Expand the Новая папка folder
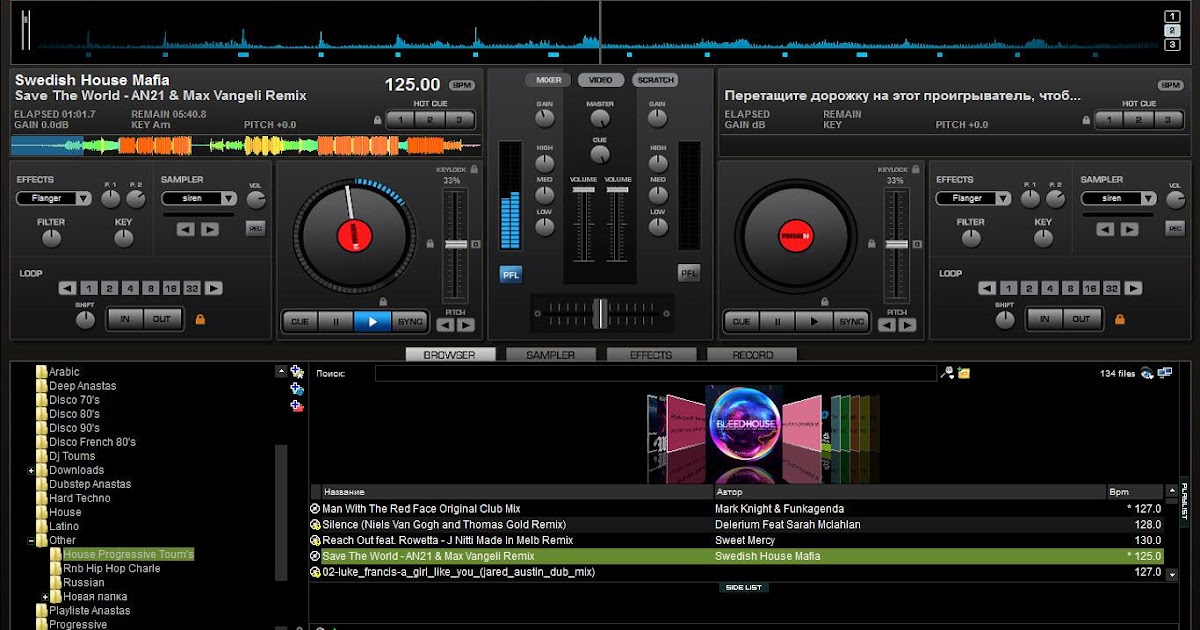This screenshot has height=630, width=1200. (x=46, y=597)
